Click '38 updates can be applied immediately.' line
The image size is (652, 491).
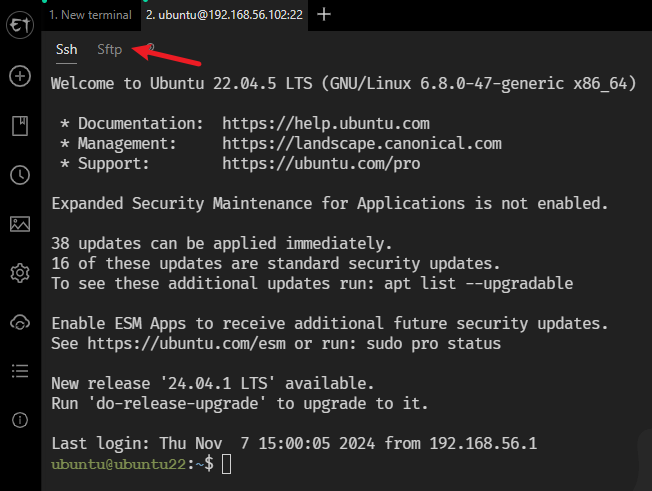pyautogui.click(x=222, y=244)
